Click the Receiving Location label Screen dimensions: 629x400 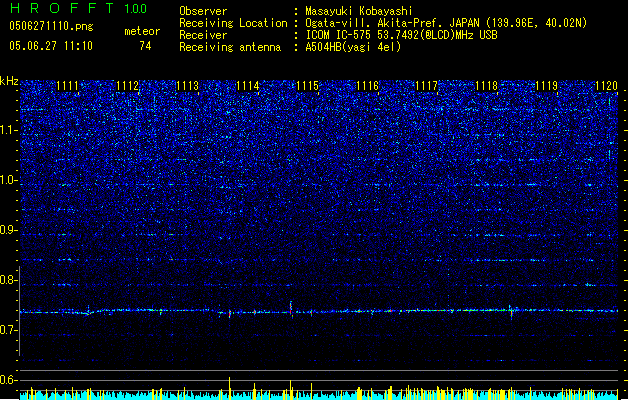point(233,23)
